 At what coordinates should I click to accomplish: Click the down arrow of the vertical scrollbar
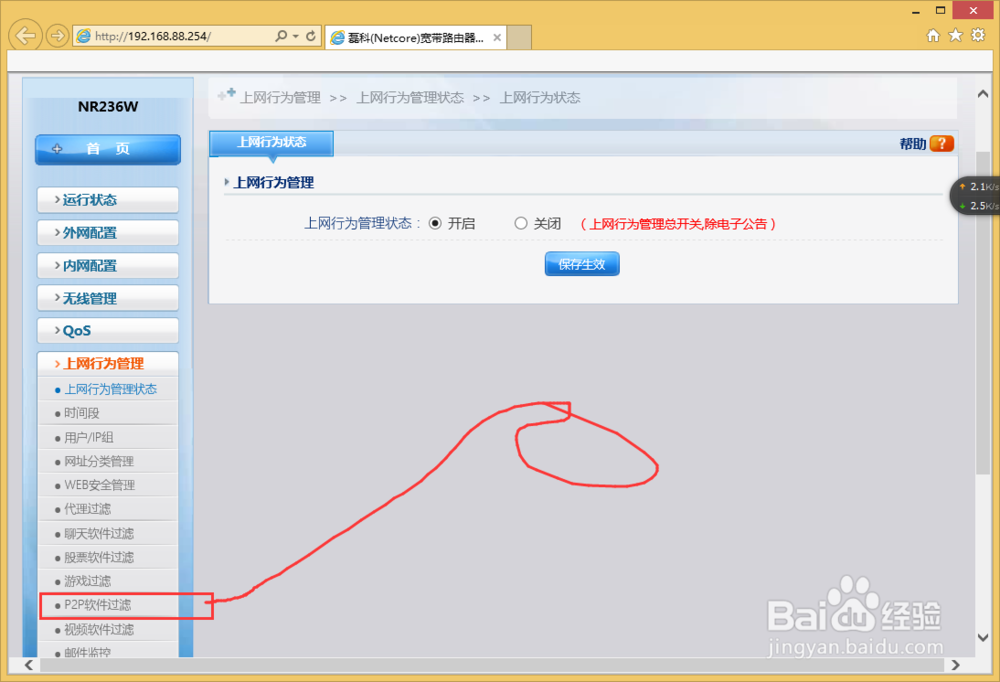pyautogui.click(x=983, y=636)
